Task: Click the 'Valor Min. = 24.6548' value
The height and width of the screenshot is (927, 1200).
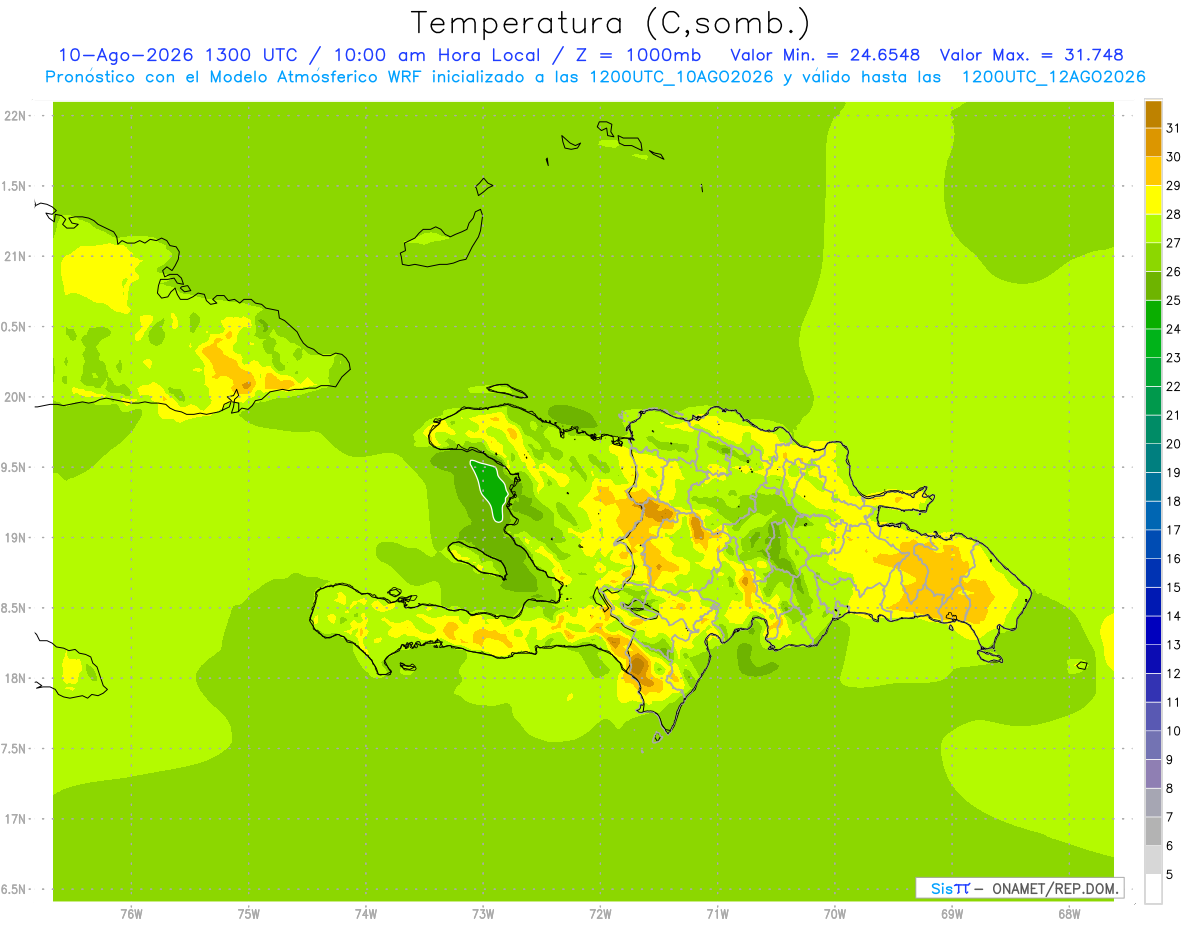Action: click(826, 55)
